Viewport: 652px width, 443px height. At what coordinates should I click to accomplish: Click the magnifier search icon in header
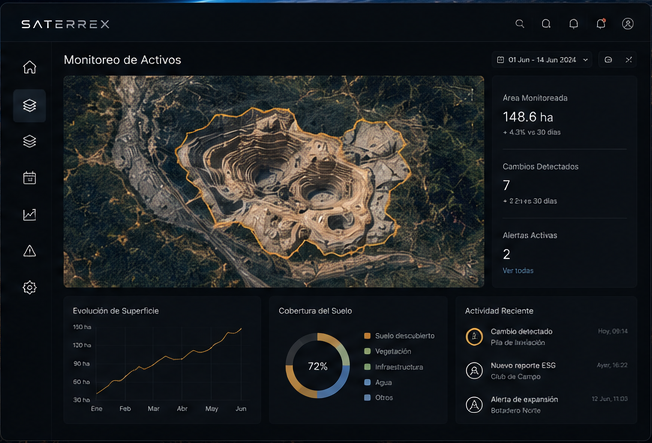(x=520, y=24)
